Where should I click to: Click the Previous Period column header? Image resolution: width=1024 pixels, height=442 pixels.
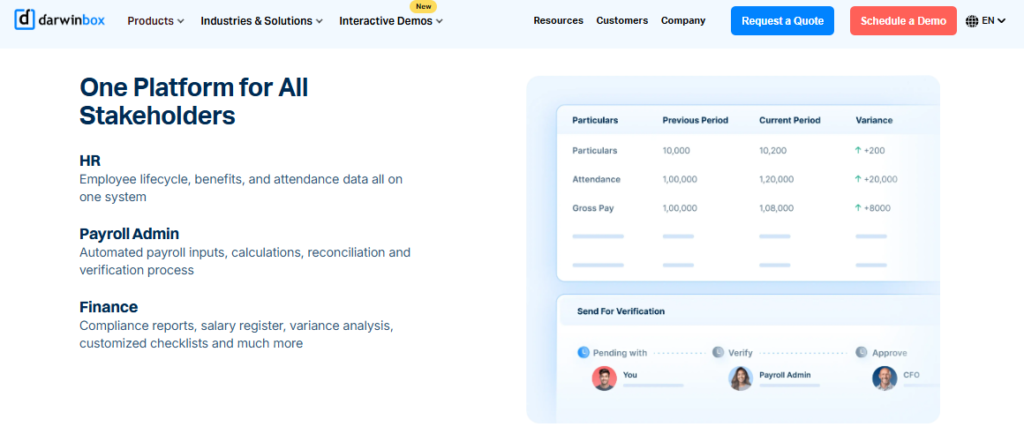695,120
